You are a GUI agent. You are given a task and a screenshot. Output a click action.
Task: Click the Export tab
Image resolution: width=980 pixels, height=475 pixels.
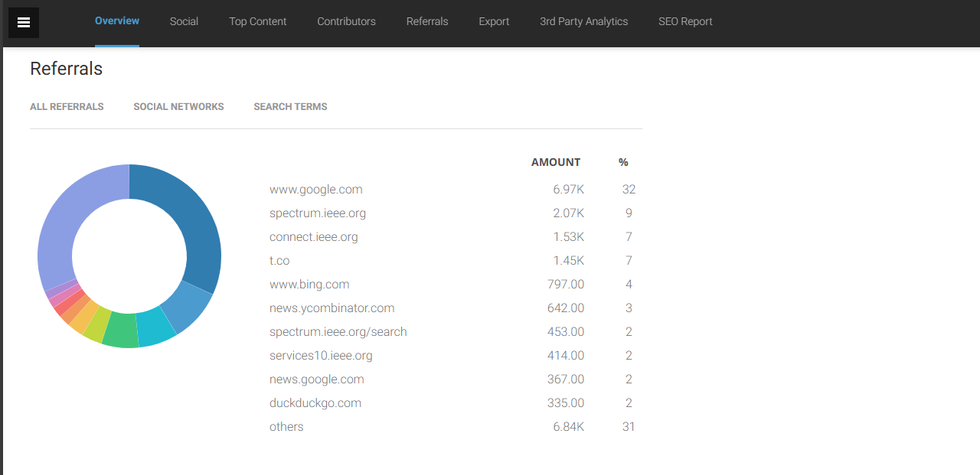494,21
